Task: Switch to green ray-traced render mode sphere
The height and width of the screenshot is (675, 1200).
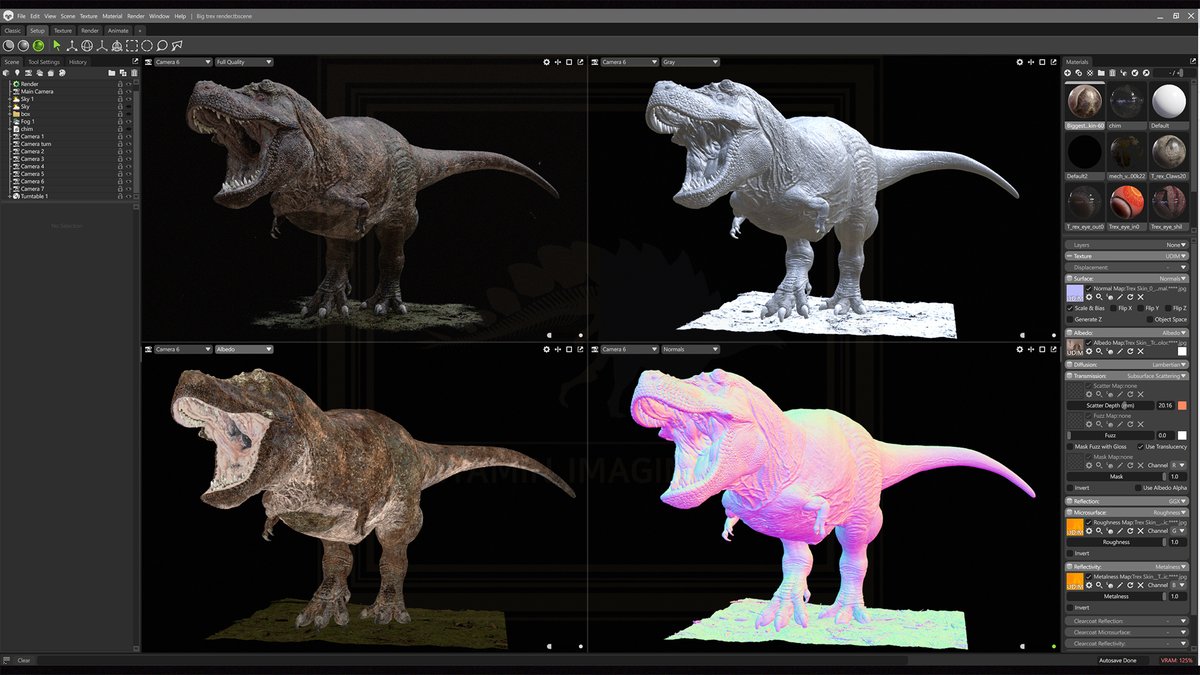Action: click(38, 46)
